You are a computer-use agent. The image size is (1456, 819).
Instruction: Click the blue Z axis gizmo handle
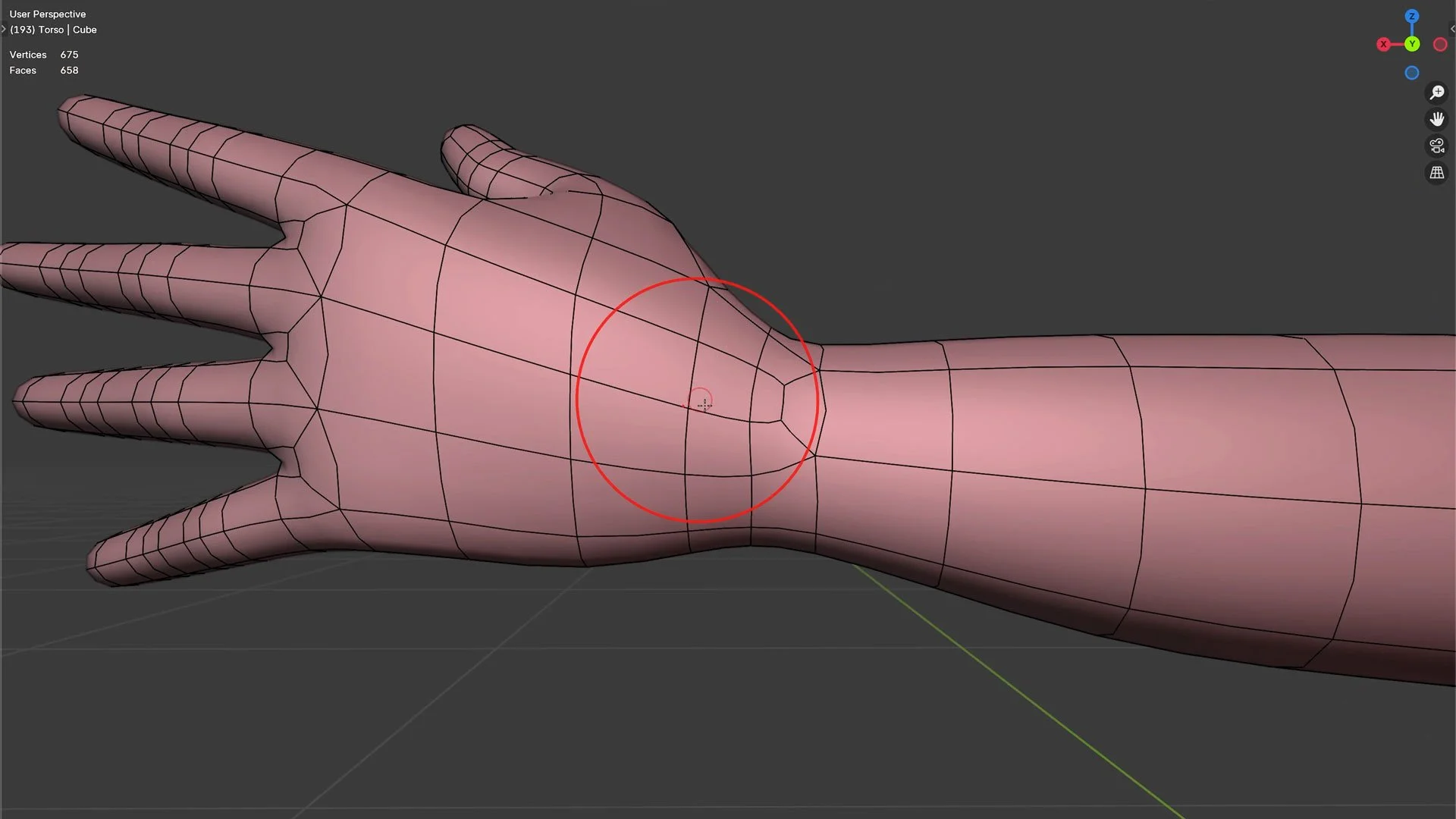click(x=1411, y=16)
